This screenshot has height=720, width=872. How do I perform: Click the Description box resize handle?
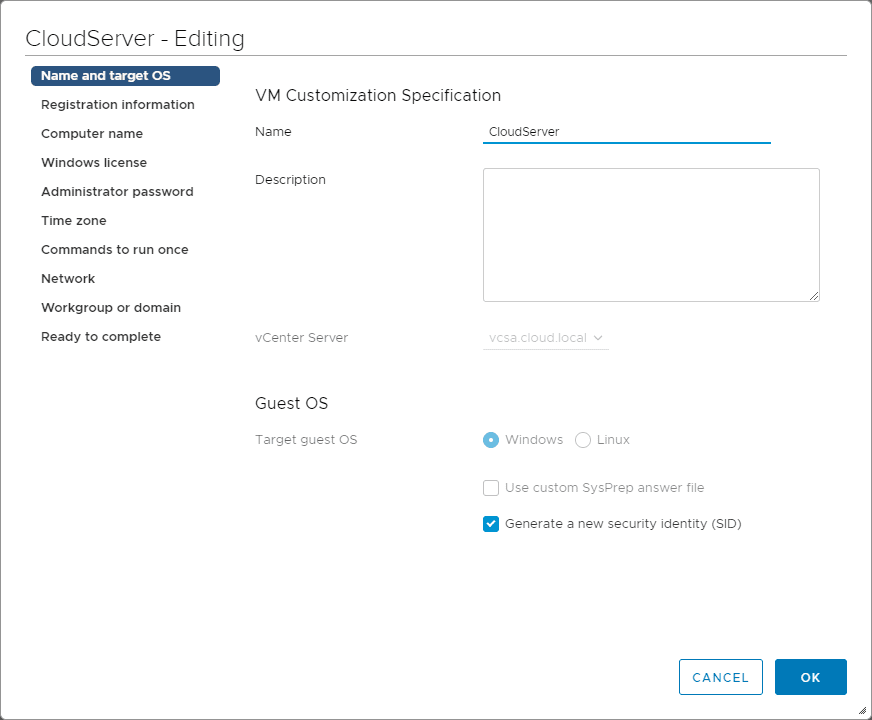[x=814, y=296]
